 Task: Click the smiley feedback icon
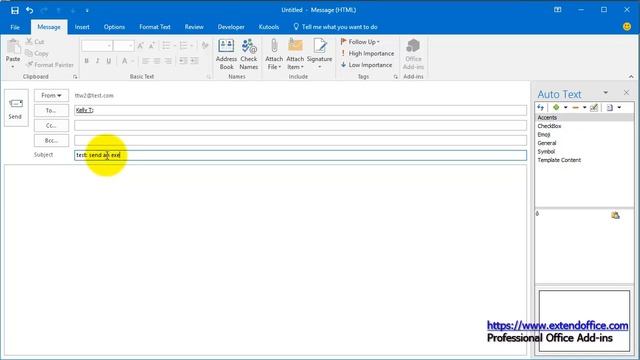[x=627, y=27]
